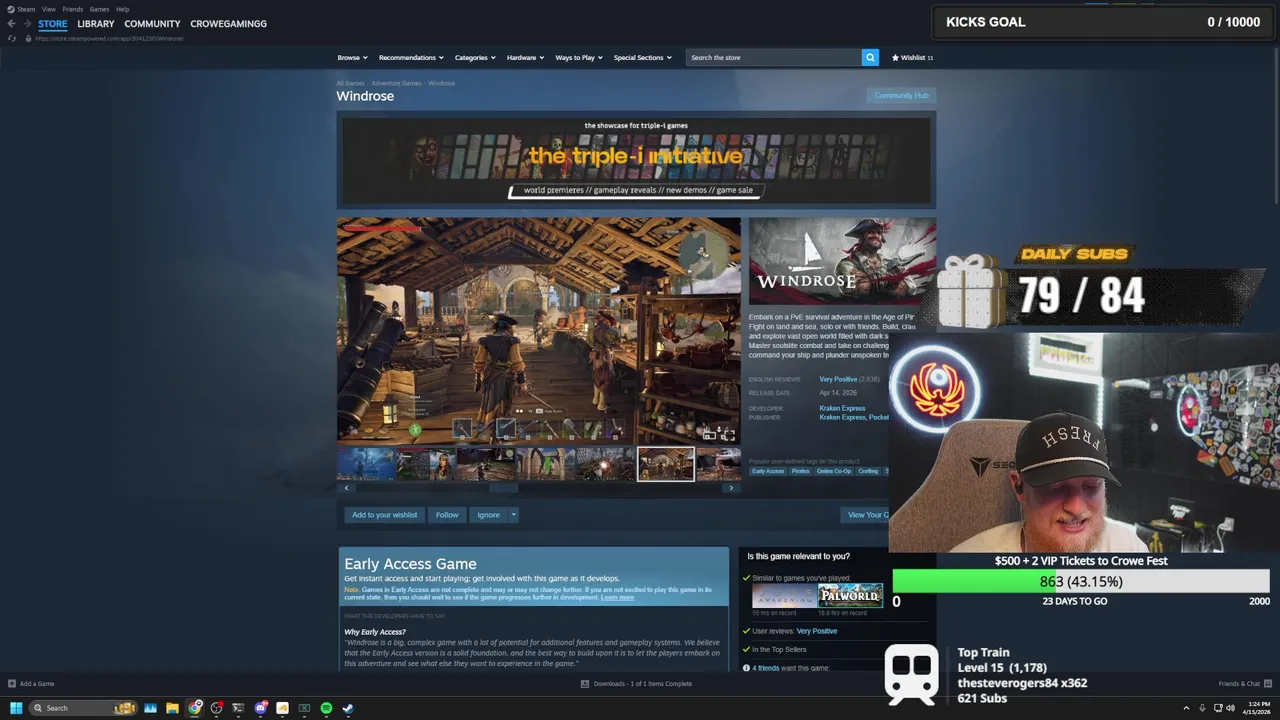This screenshot has height=720, width=1280.
Task: Follow the Learn more early access link
Action: (617, 597)
